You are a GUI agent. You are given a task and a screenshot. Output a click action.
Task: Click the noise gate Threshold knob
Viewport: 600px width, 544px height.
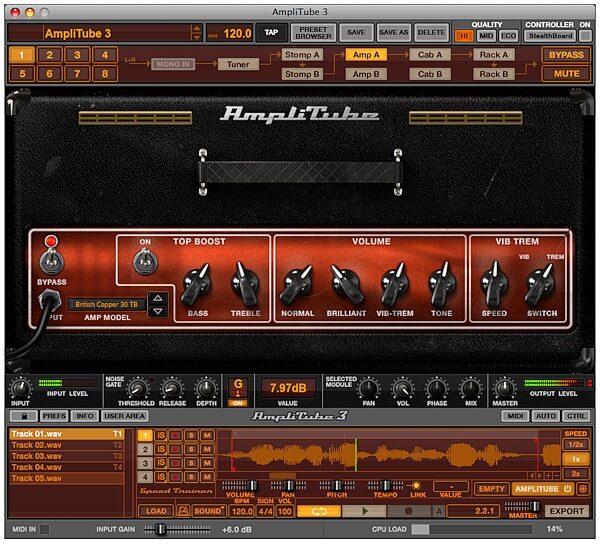coord(137,389)
